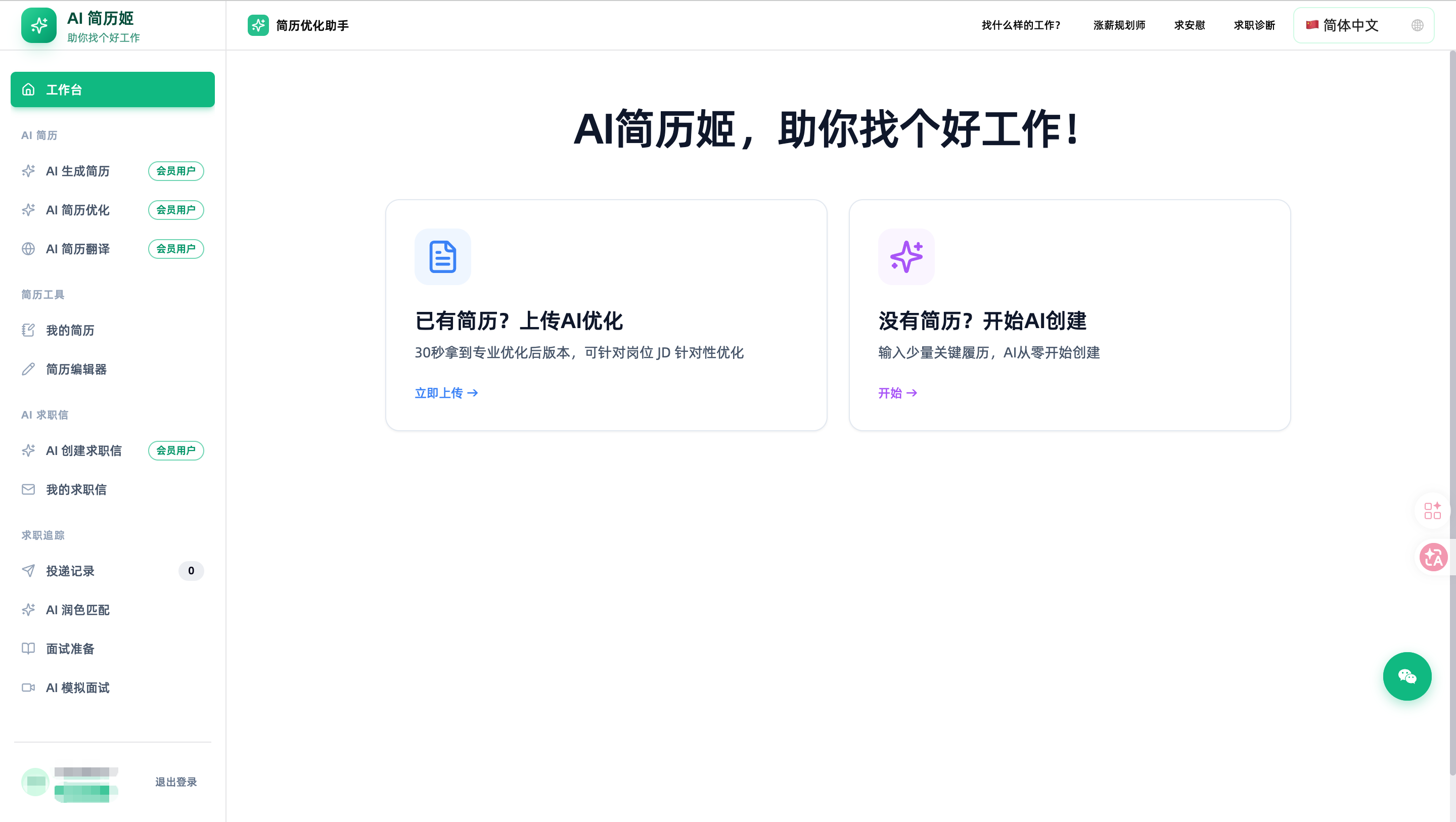Click the globe icon inside the language selector
Image resolution: width=1456 pixels, height=822 pixels.
pos(1417,25)
